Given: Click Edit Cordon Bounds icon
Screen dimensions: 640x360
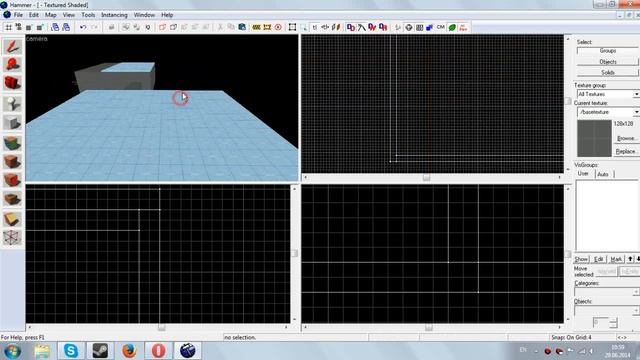Looking at the screenshot, I should pos(267,27).
